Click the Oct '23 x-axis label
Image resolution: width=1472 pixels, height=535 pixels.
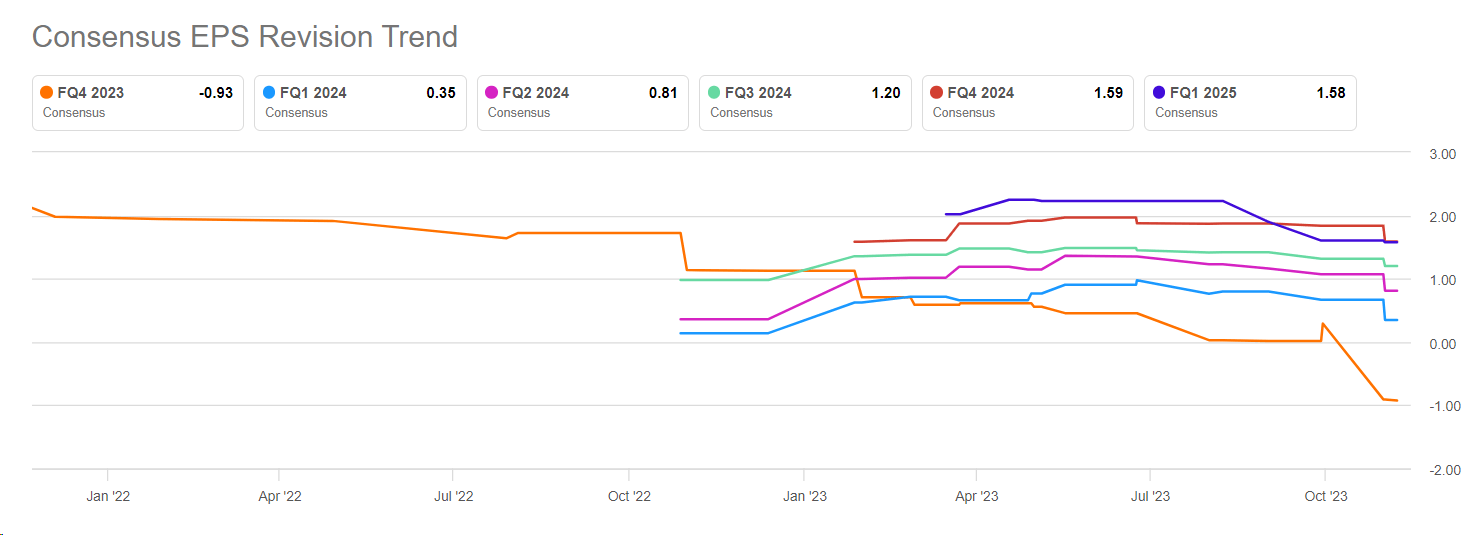pos(1324,496)
